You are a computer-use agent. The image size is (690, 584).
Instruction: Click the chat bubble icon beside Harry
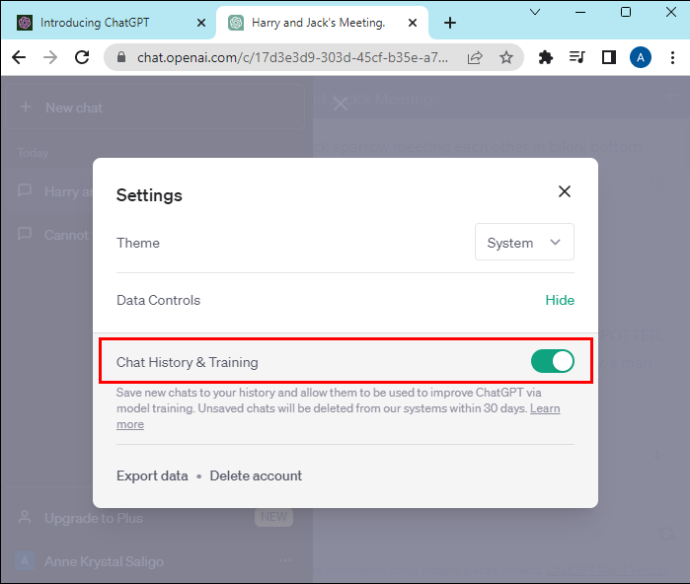click(25, 191)
